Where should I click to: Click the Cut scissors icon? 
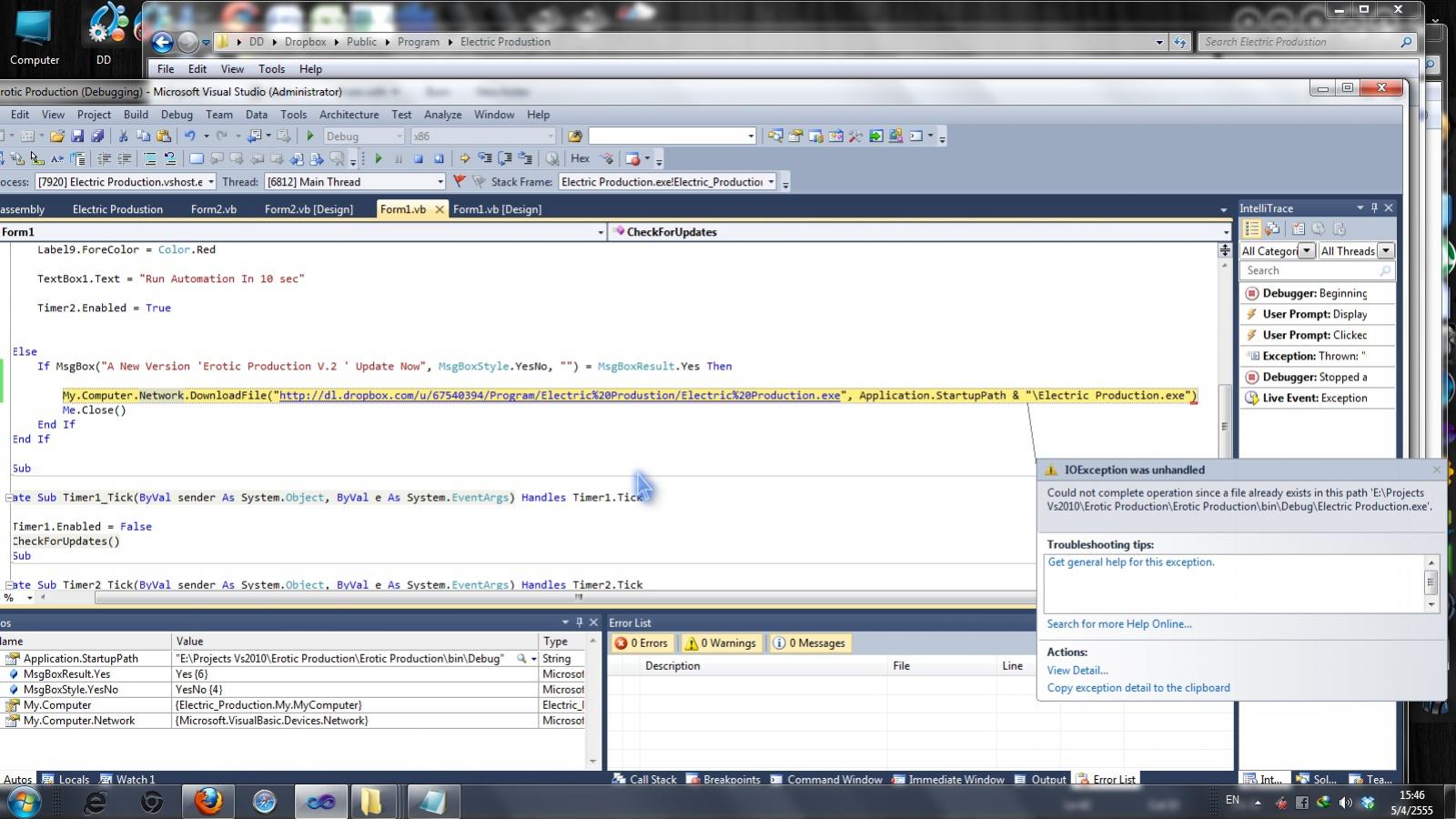coord(123,136)
